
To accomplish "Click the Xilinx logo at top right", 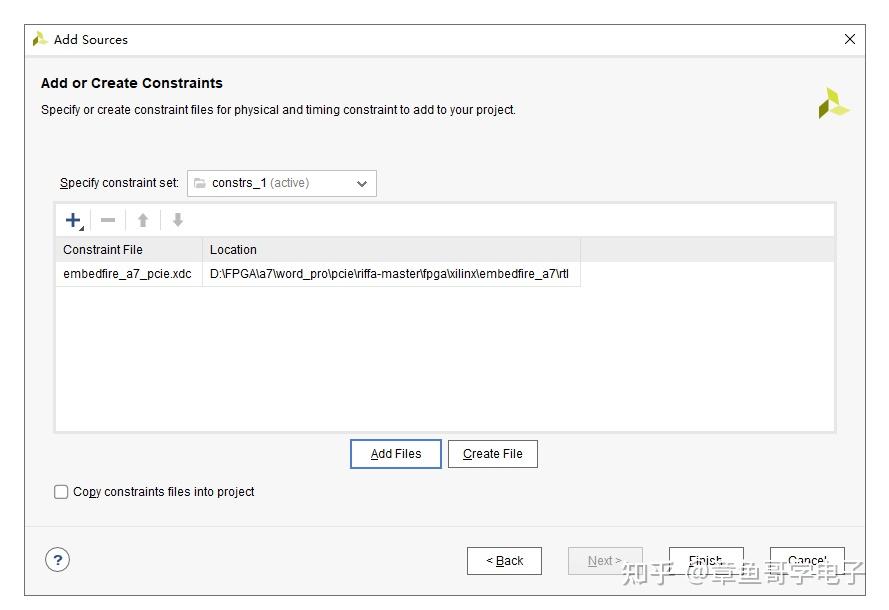I will click(833, 104).
